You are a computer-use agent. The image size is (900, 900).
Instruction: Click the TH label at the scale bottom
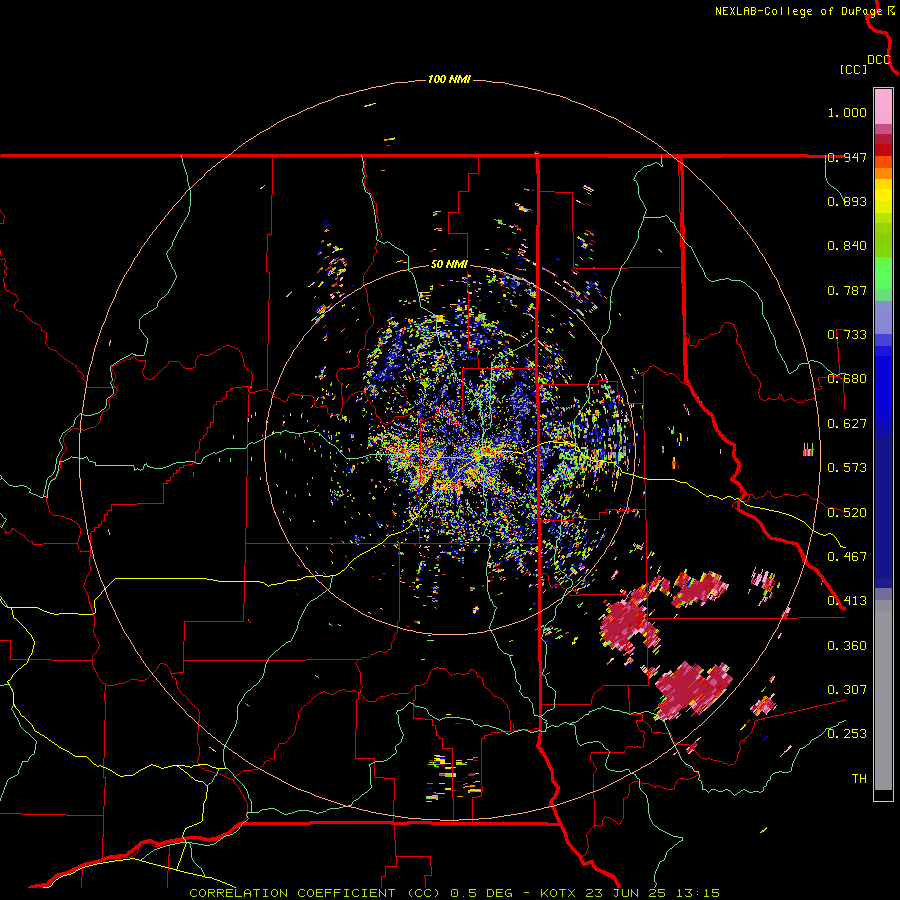point(859,779)
